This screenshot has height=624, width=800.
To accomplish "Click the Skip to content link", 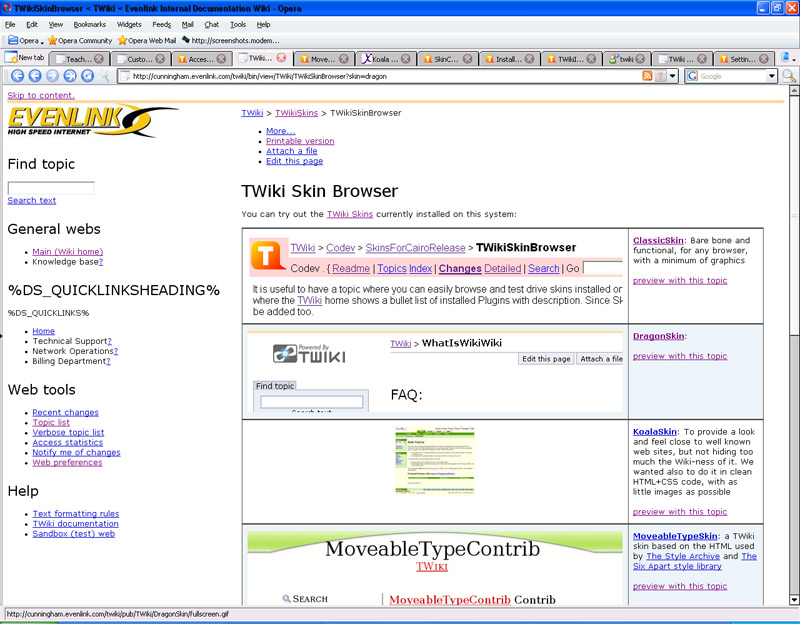I will (41, 95).
